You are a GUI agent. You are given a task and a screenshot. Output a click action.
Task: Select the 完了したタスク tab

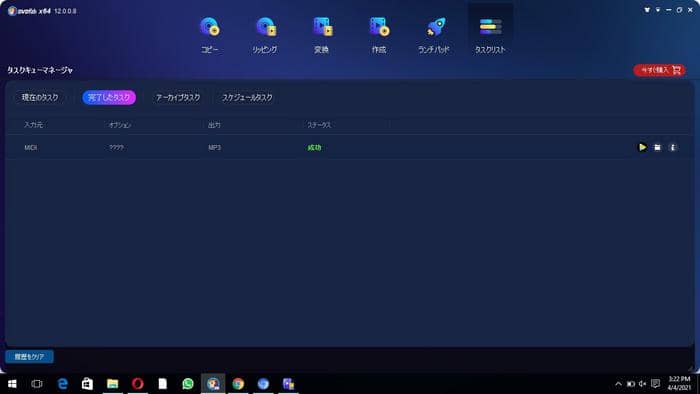point(109,97)
